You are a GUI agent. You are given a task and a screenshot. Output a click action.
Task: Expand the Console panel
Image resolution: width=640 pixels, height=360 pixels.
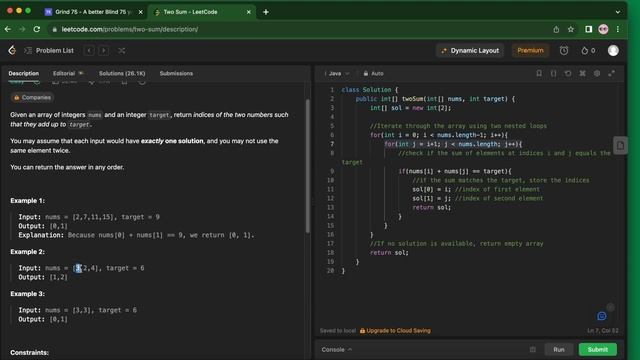337,350
